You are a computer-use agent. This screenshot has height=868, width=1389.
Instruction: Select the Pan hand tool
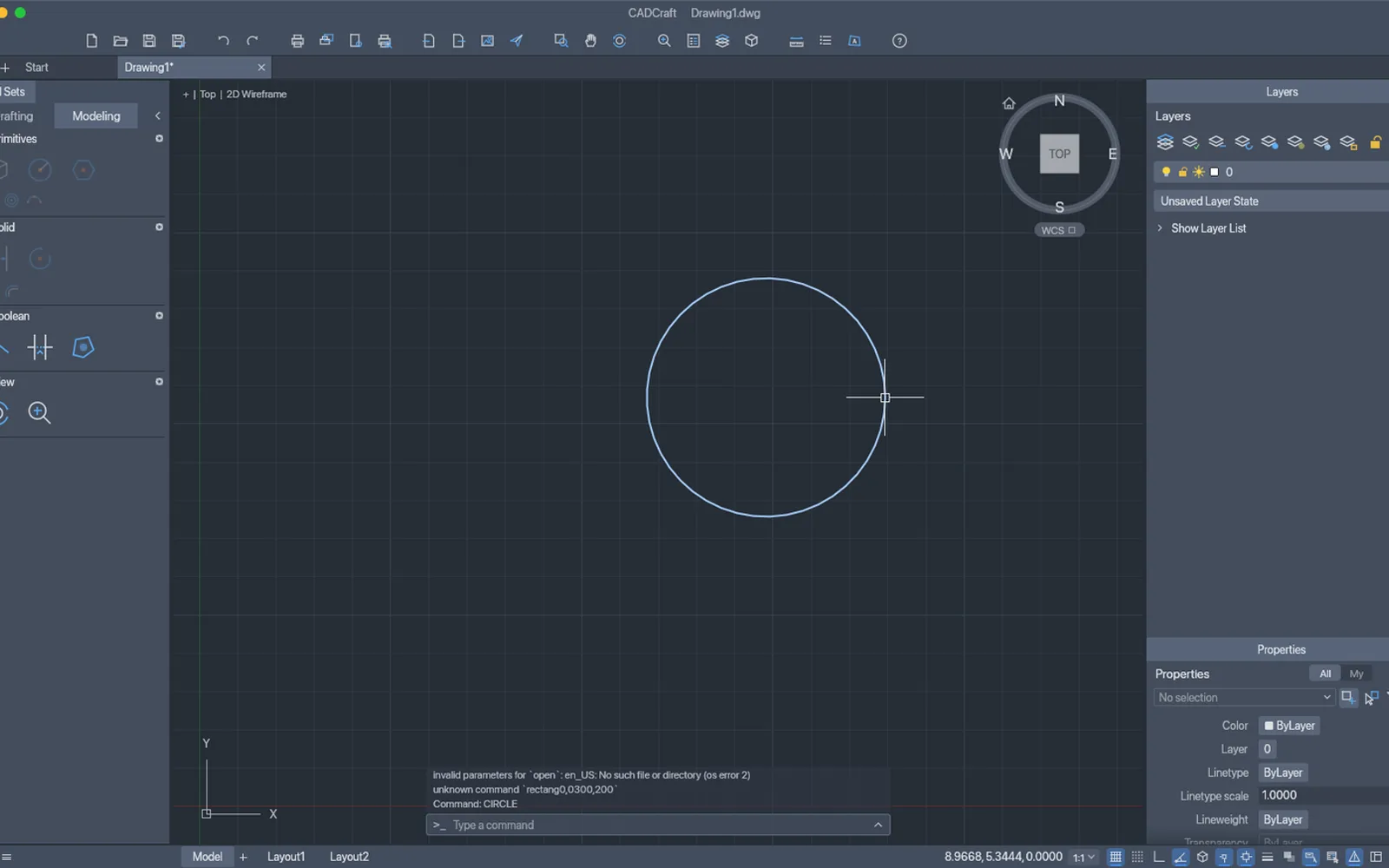(590, 41)
